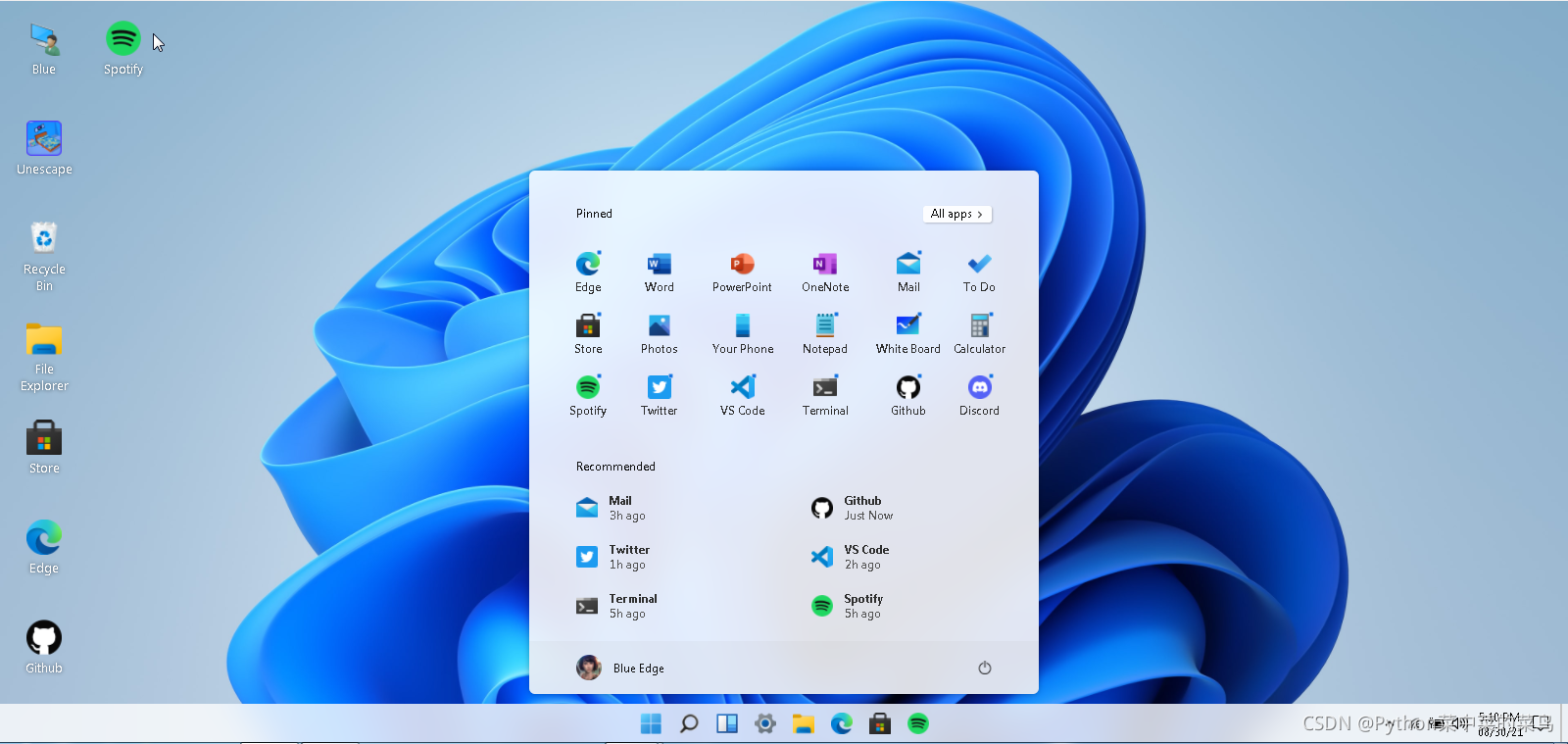
Task: Open Calculator from pinned apps
Action: [x=979, y=333]
